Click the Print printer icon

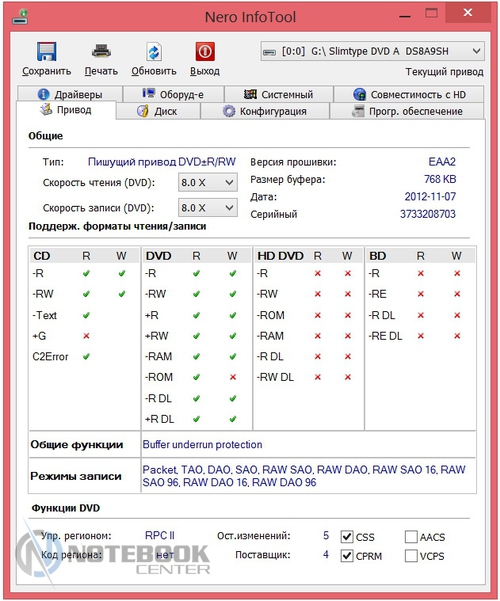(101, 51)
